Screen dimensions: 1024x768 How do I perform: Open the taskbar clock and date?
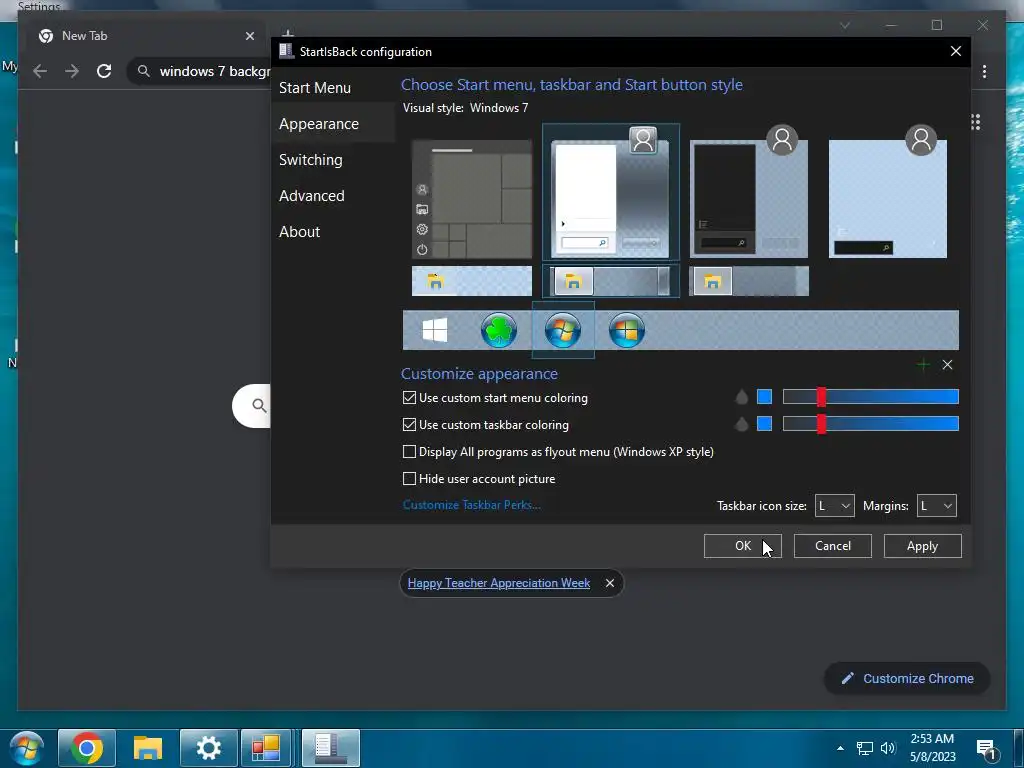[933, 748]
